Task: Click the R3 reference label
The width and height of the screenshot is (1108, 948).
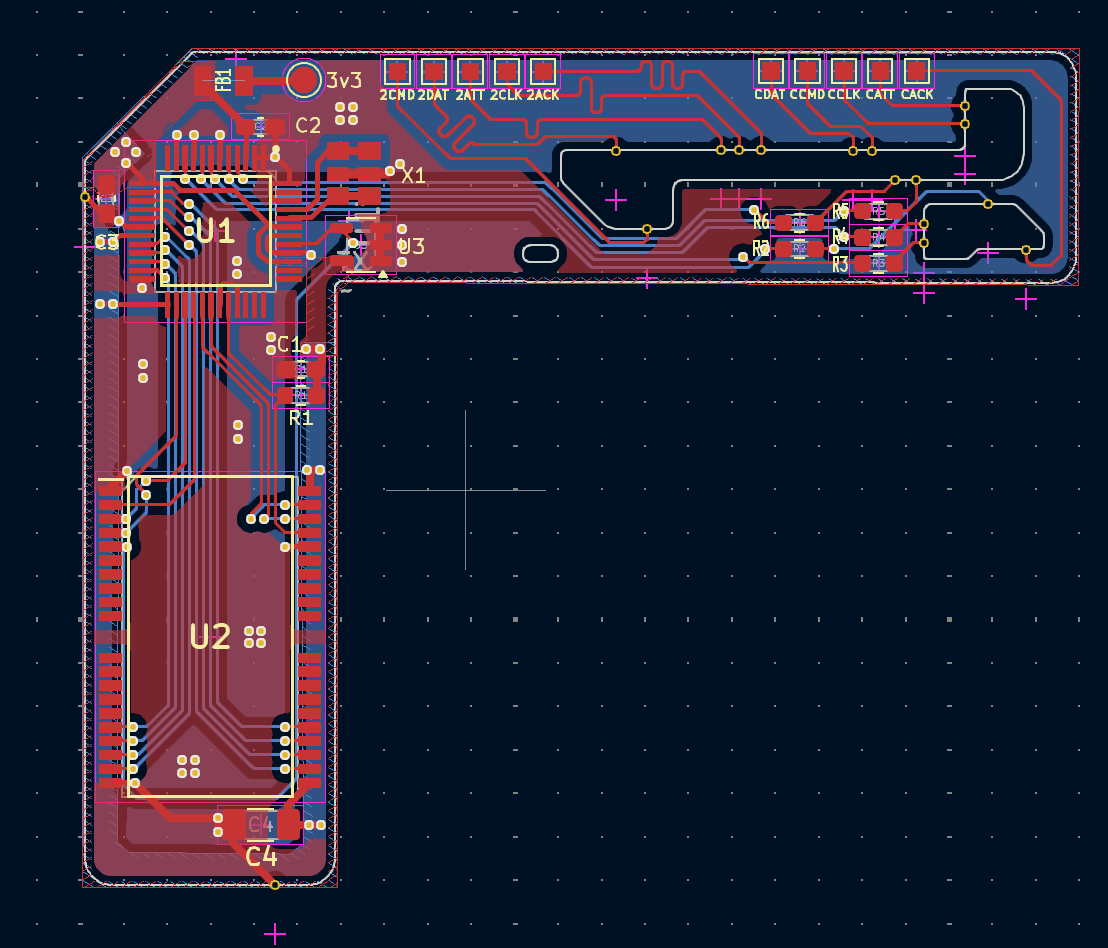Action: pos(840,265)
